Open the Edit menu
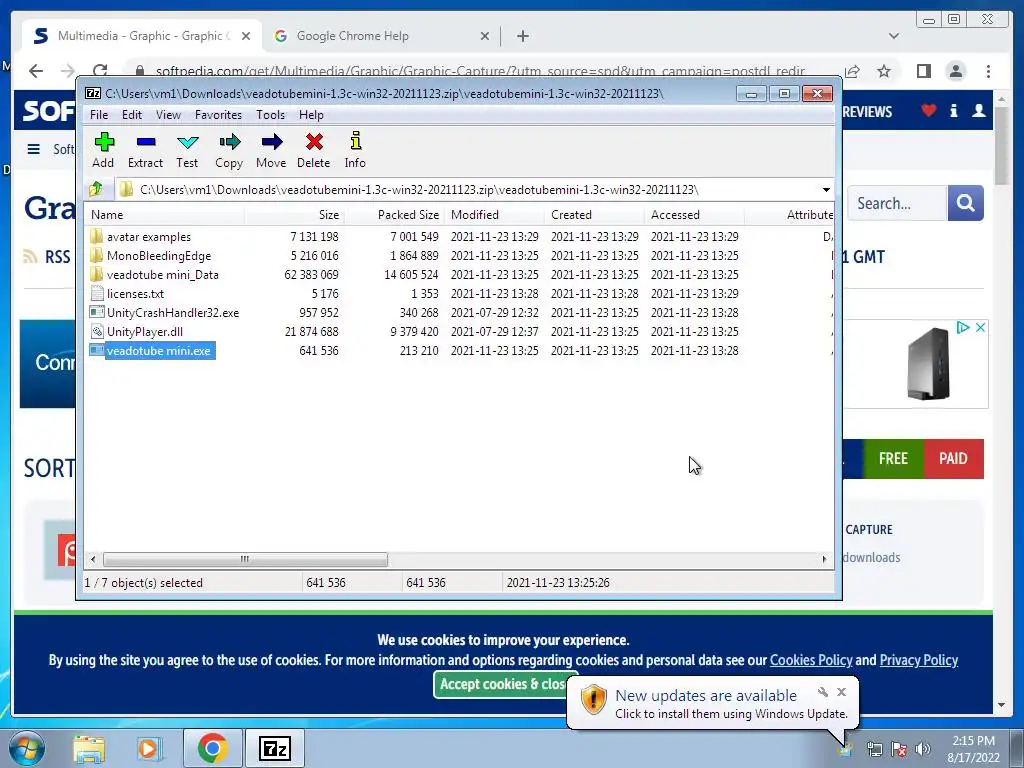The width and height of the screenshot is (1024, 768). [131, 115]
